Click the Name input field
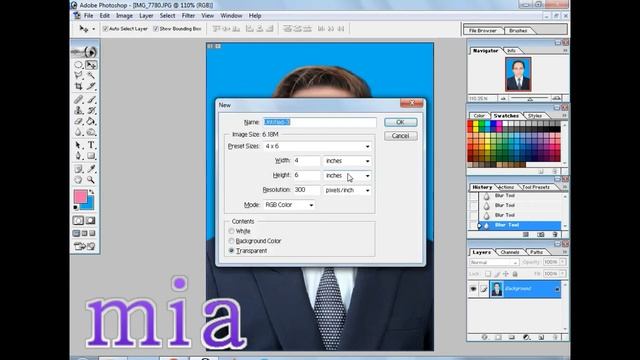The width and height of the screenshot is (640, 360). pyautogui.click(x=319, y=122)
